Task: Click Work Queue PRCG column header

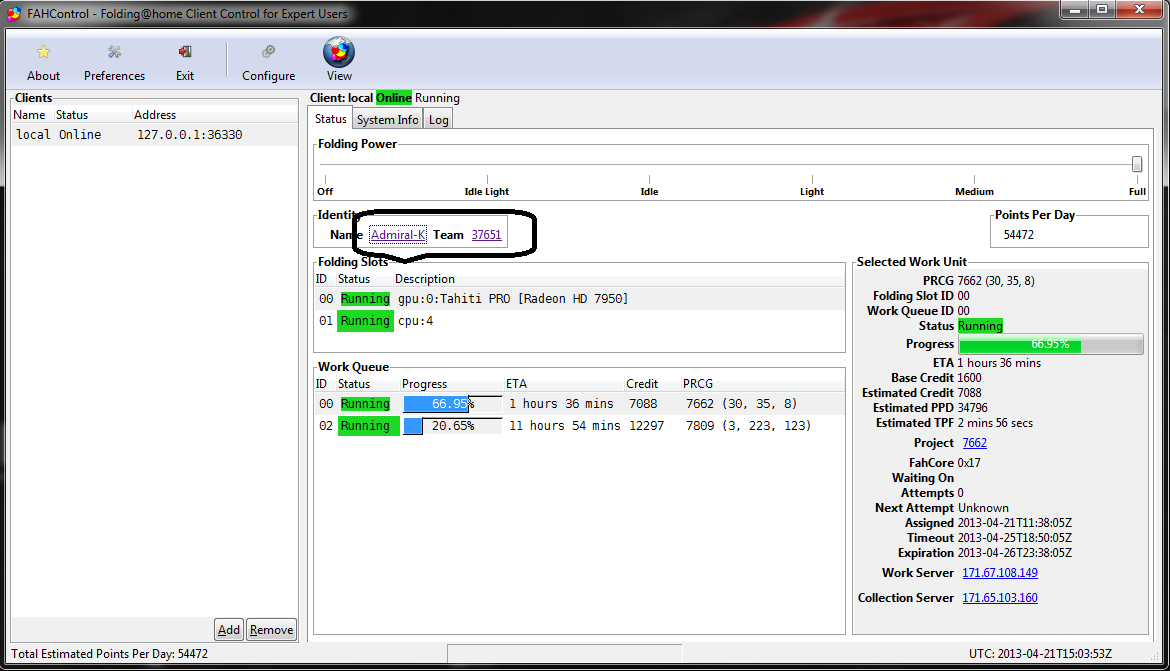Action: click(x=763, y=384)
